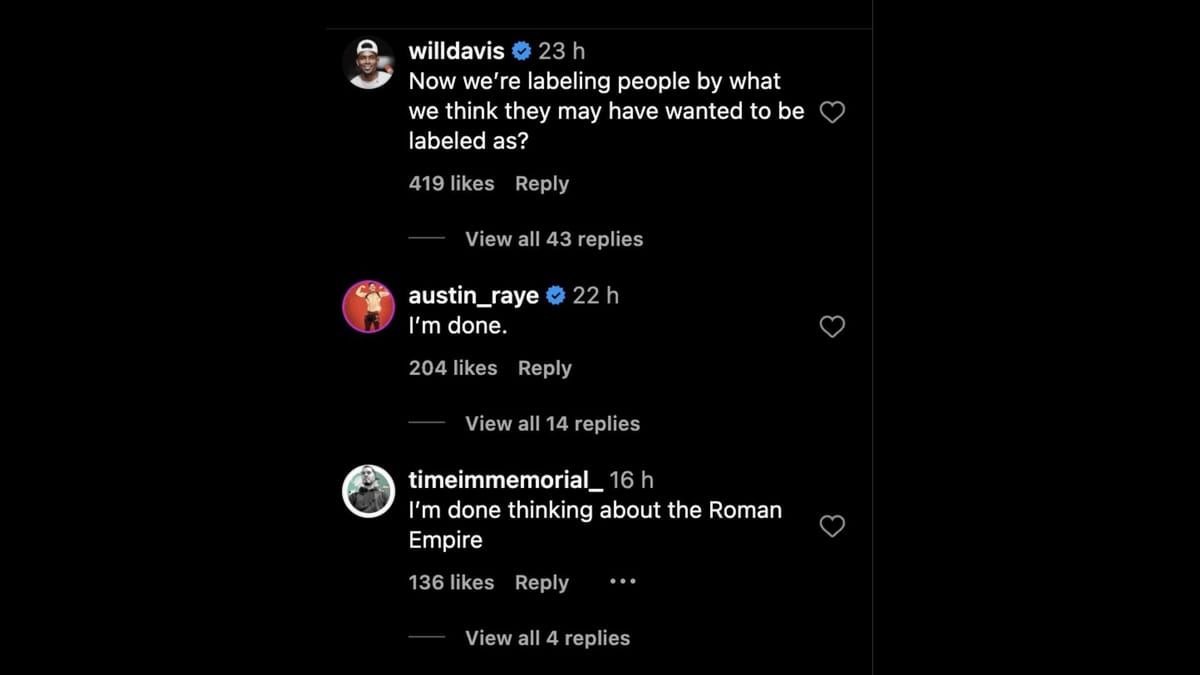The height and width of the screenshot is (675, 1200).
Task: View the 419 likes list
Action: (451, 184)
